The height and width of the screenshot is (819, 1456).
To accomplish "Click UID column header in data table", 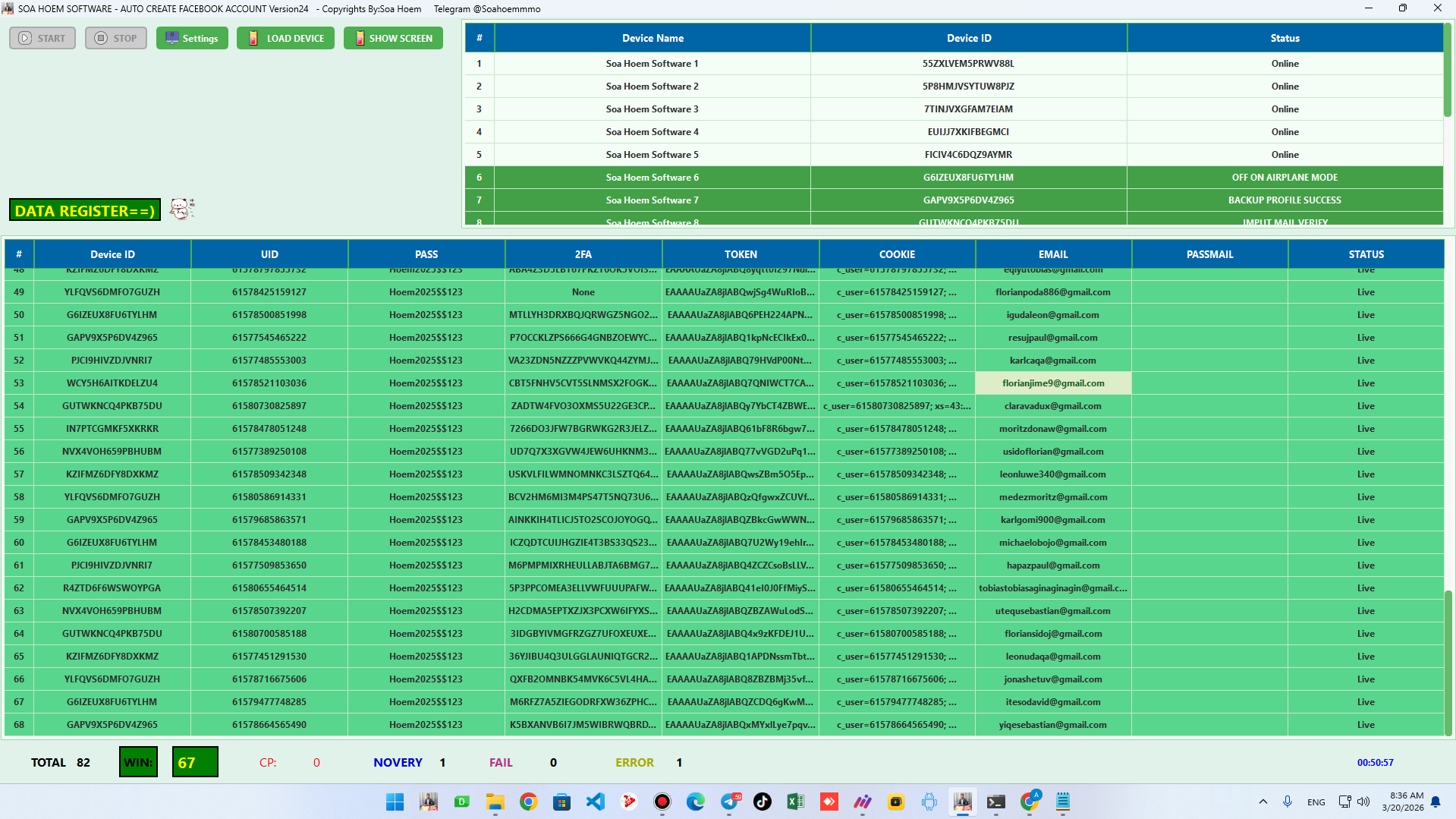I will point(269,254).
